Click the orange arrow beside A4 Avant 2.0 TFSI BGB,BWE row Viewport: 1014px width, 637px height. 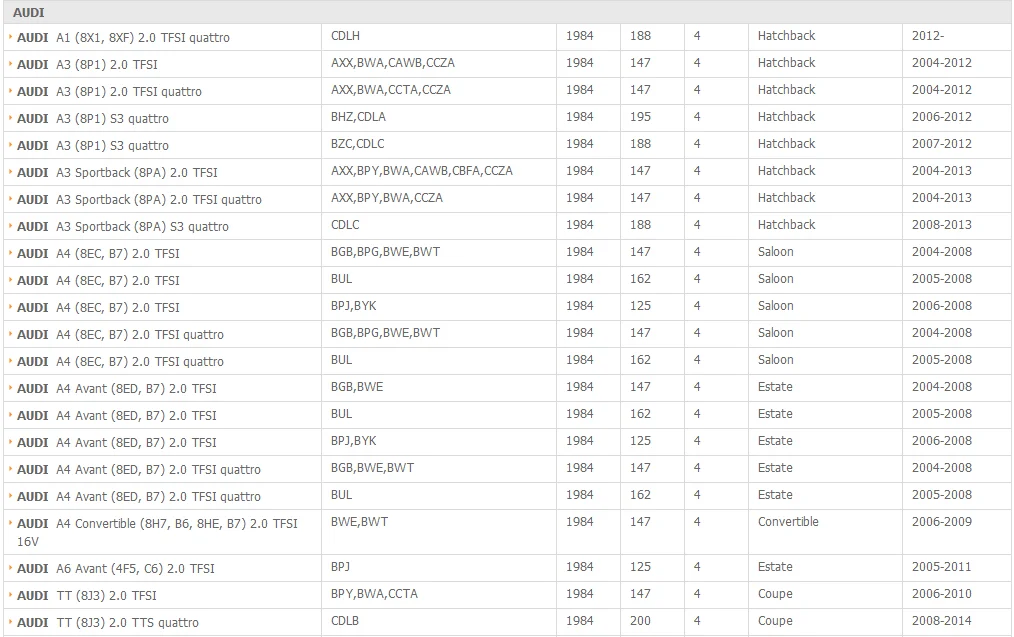click(x=10, y=388)
